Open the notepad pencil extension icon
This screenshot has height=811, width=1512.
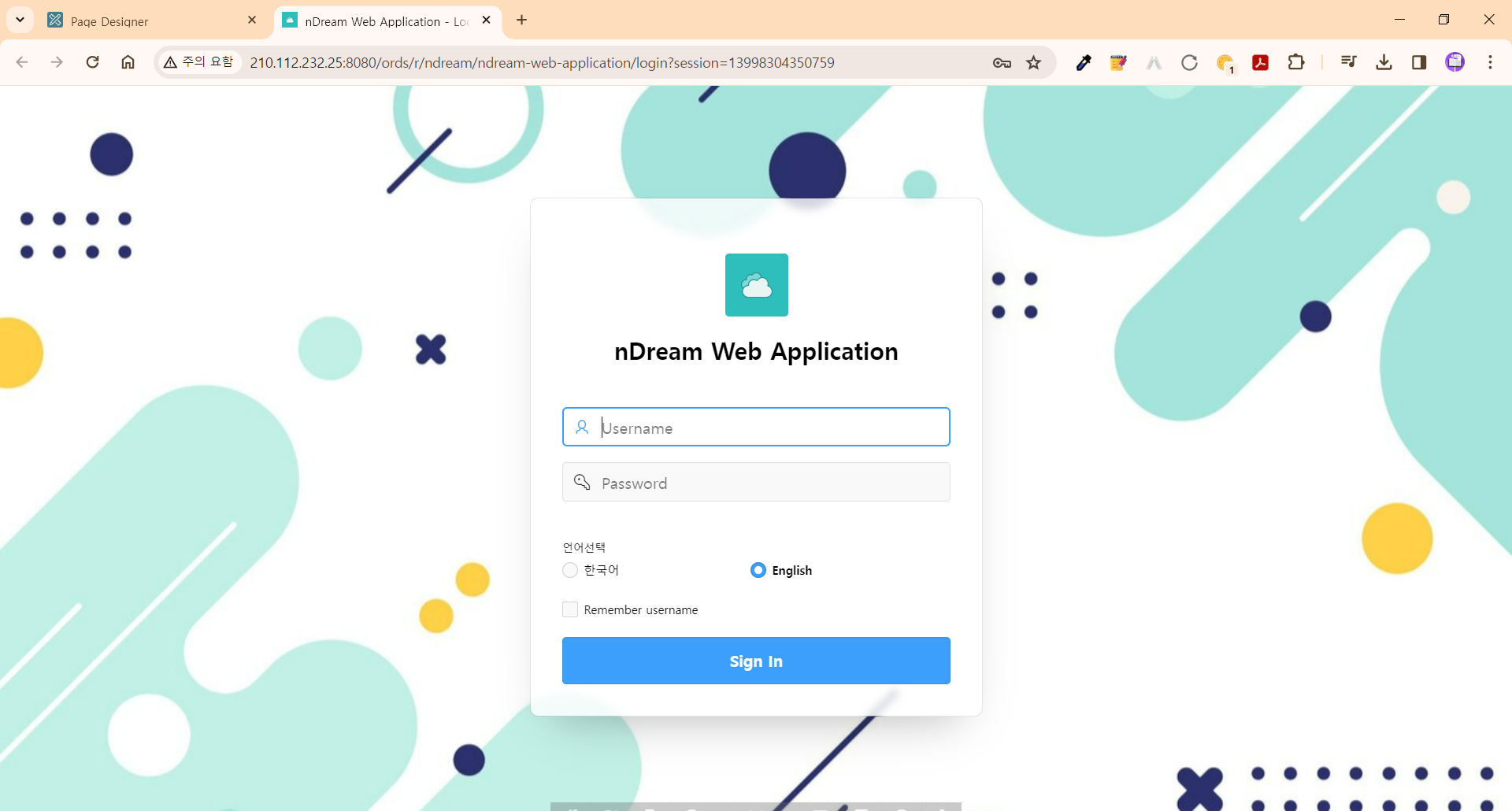pos(1118,62)
